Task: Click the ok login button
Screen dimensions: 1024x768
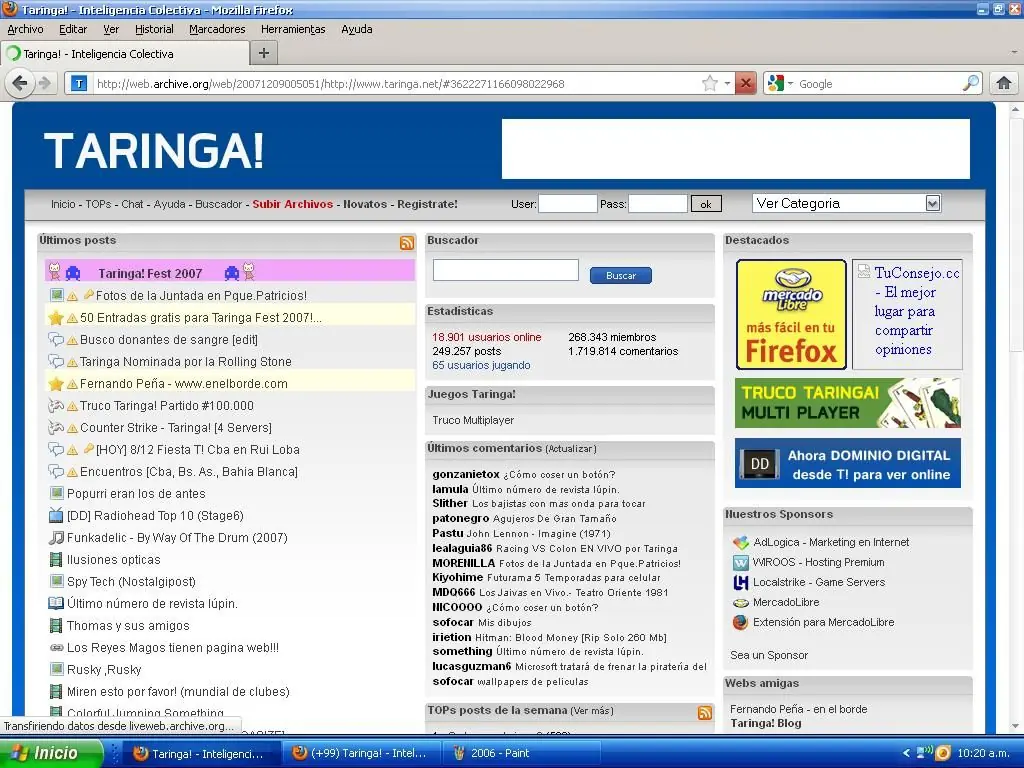Action: [706, 204]
